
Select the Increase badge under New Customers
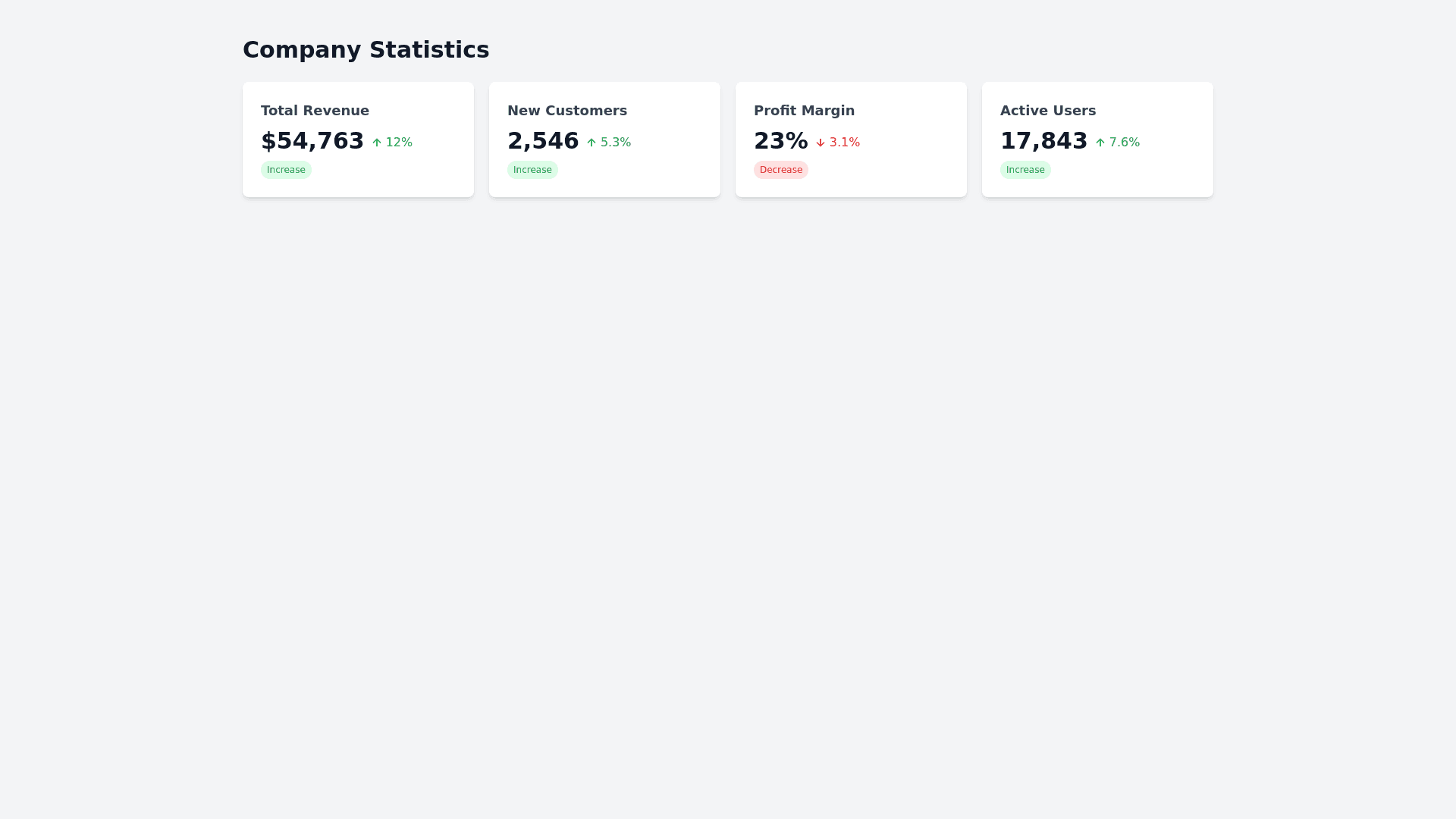pyautogui.click(x=532, y=170)
